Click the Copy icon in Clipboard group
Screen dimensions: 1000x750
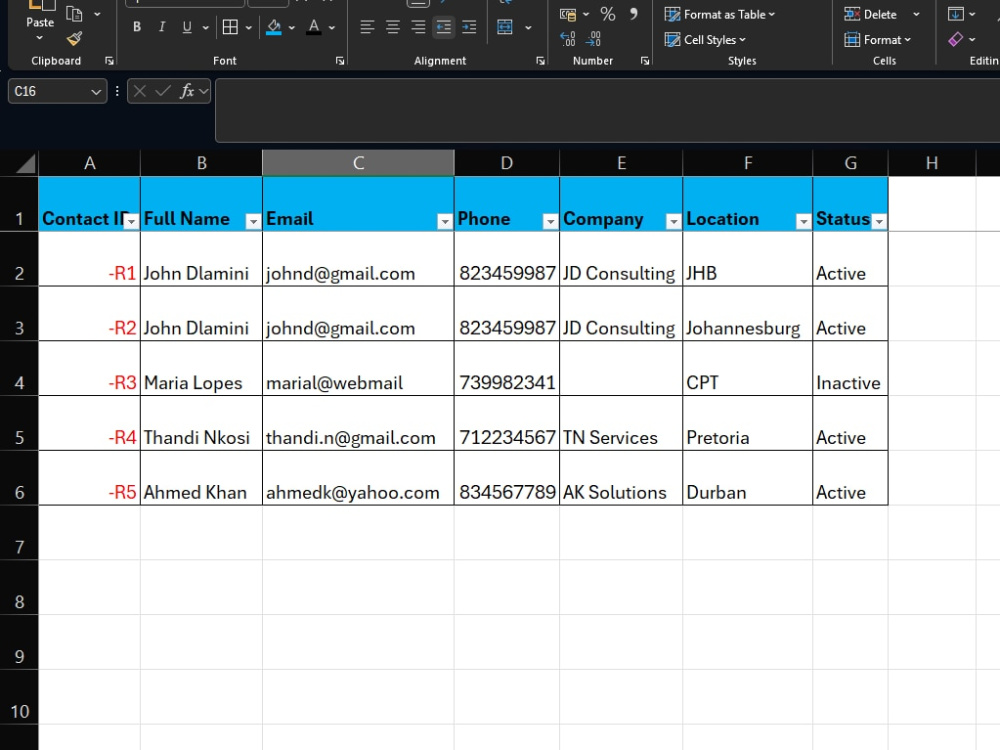[x=75, y=13]
